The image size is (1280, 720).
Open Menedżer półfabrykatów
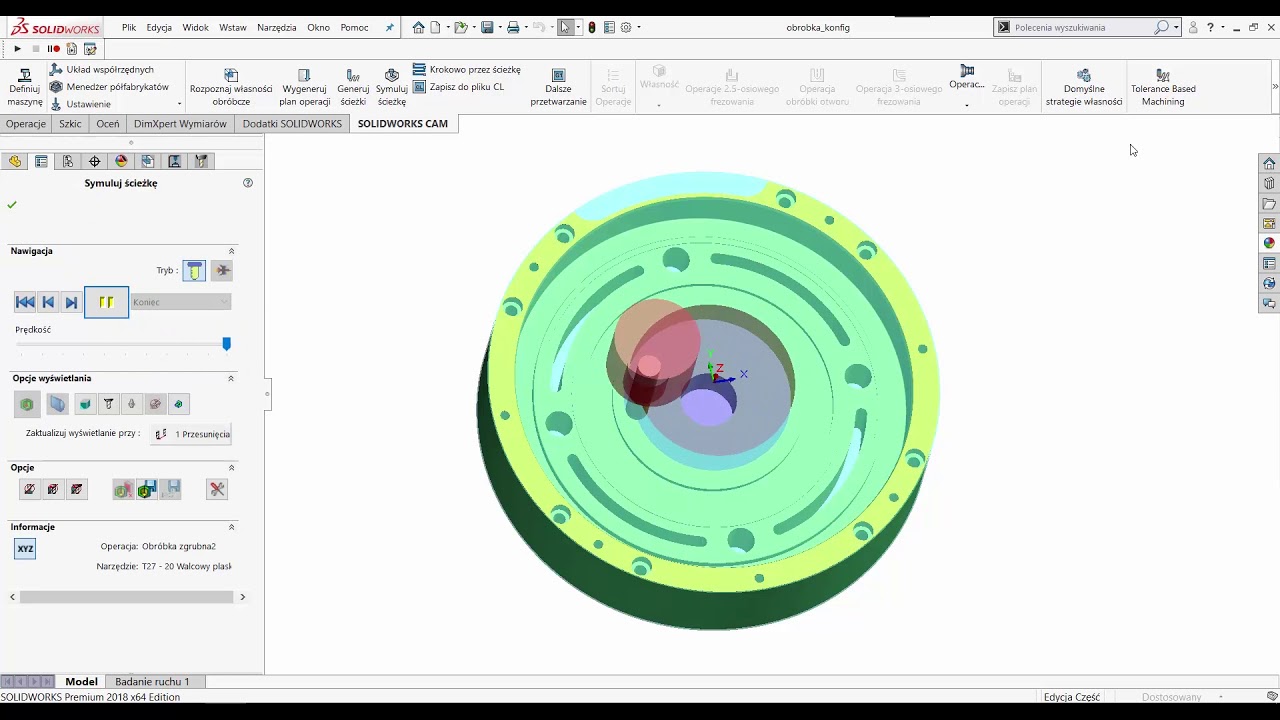109,87
